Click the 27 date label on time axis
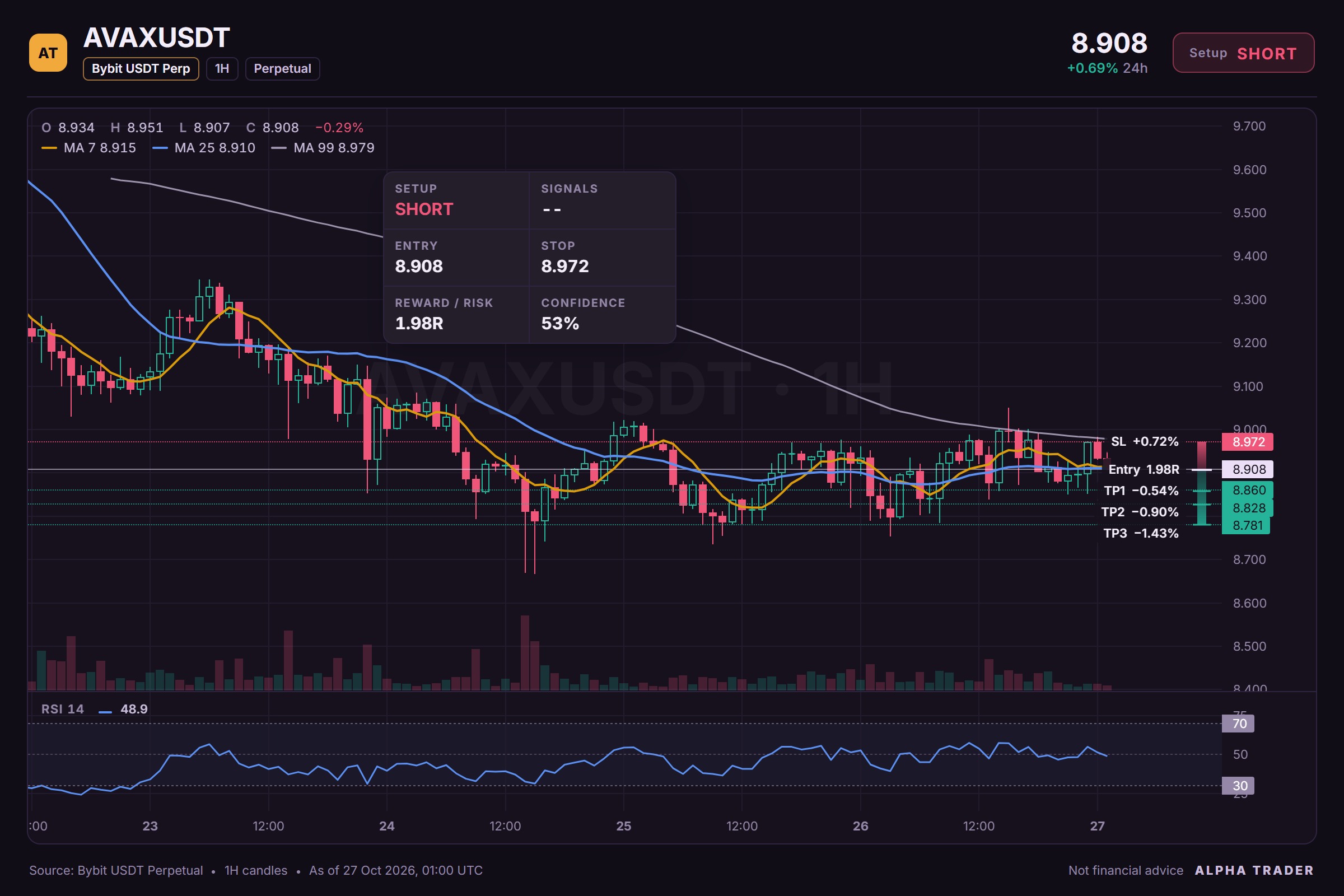This screenshot has height=896, width=1344. click(x=1097, y=825)
